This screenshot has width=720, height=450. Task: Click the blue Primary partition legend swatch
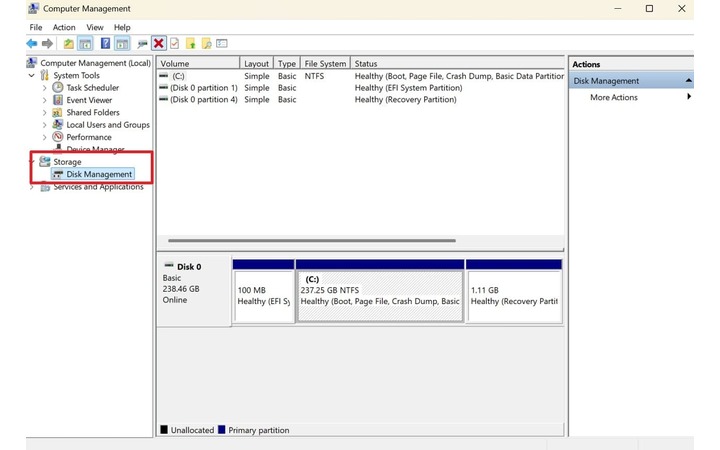pyautogui.click(x=222, y=430)
